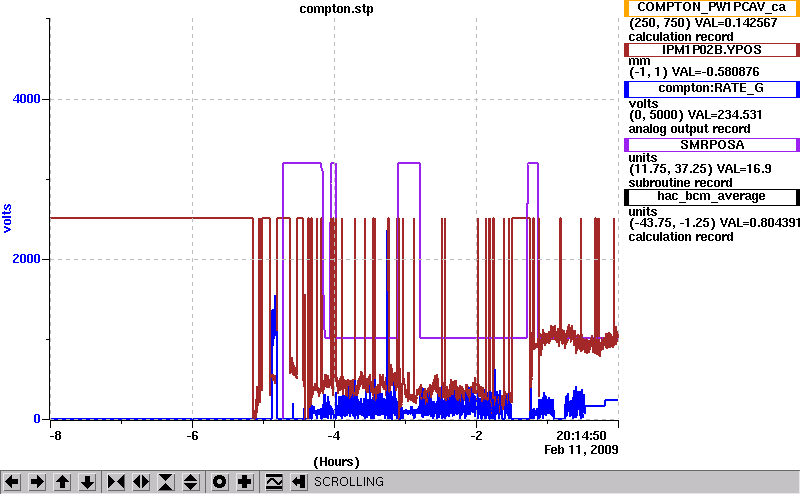This screenshot has height=494, width=800.
Task: Click the volts y-axis label
Action: tap(7, 218)
